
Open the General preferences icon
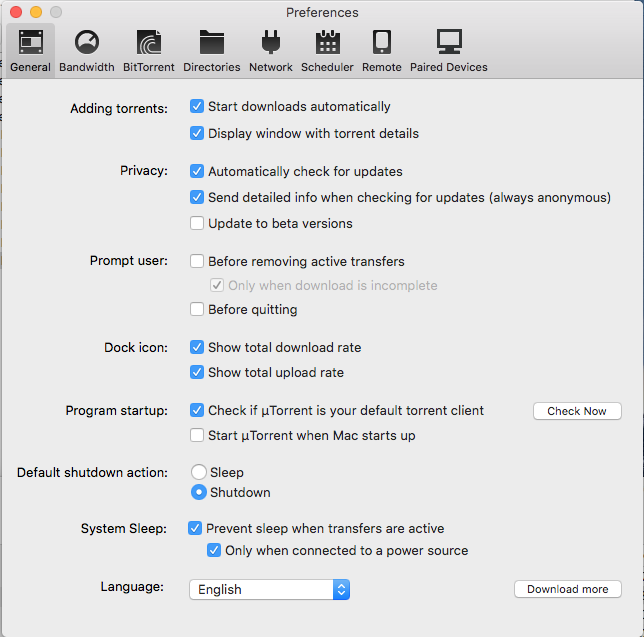31,42
